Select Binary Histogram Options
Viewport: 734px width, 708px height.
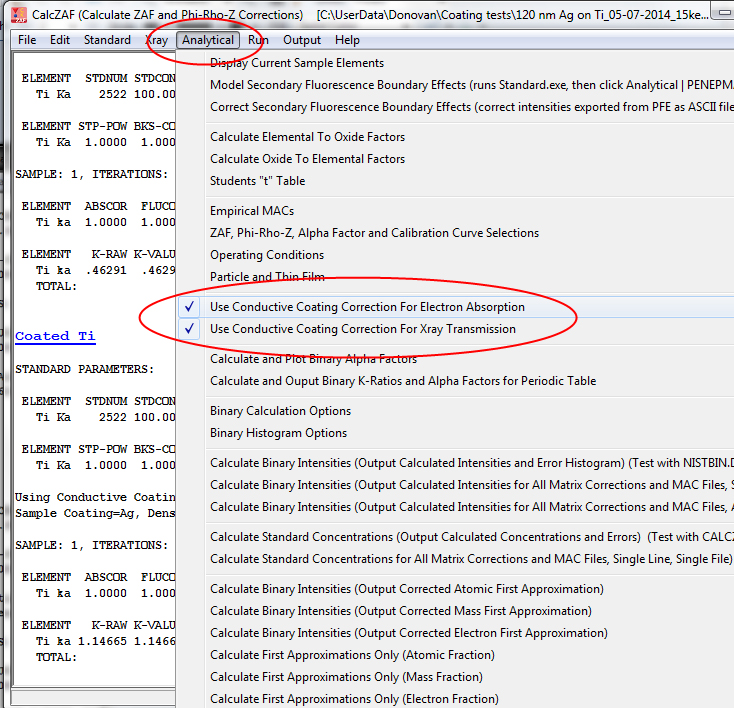tap(278, 433)
